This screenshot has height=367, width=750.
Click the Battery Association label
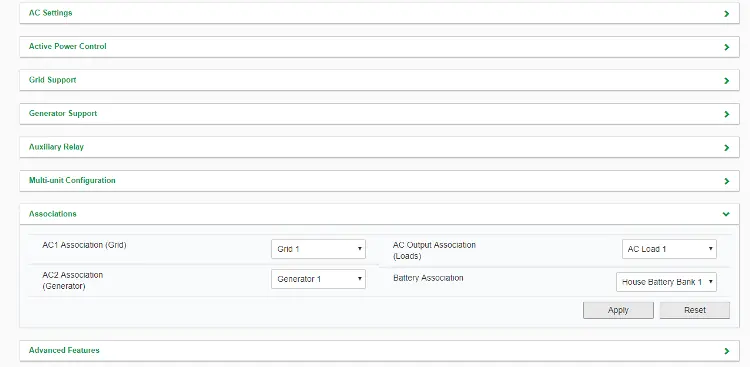click(x=428, y=278)
